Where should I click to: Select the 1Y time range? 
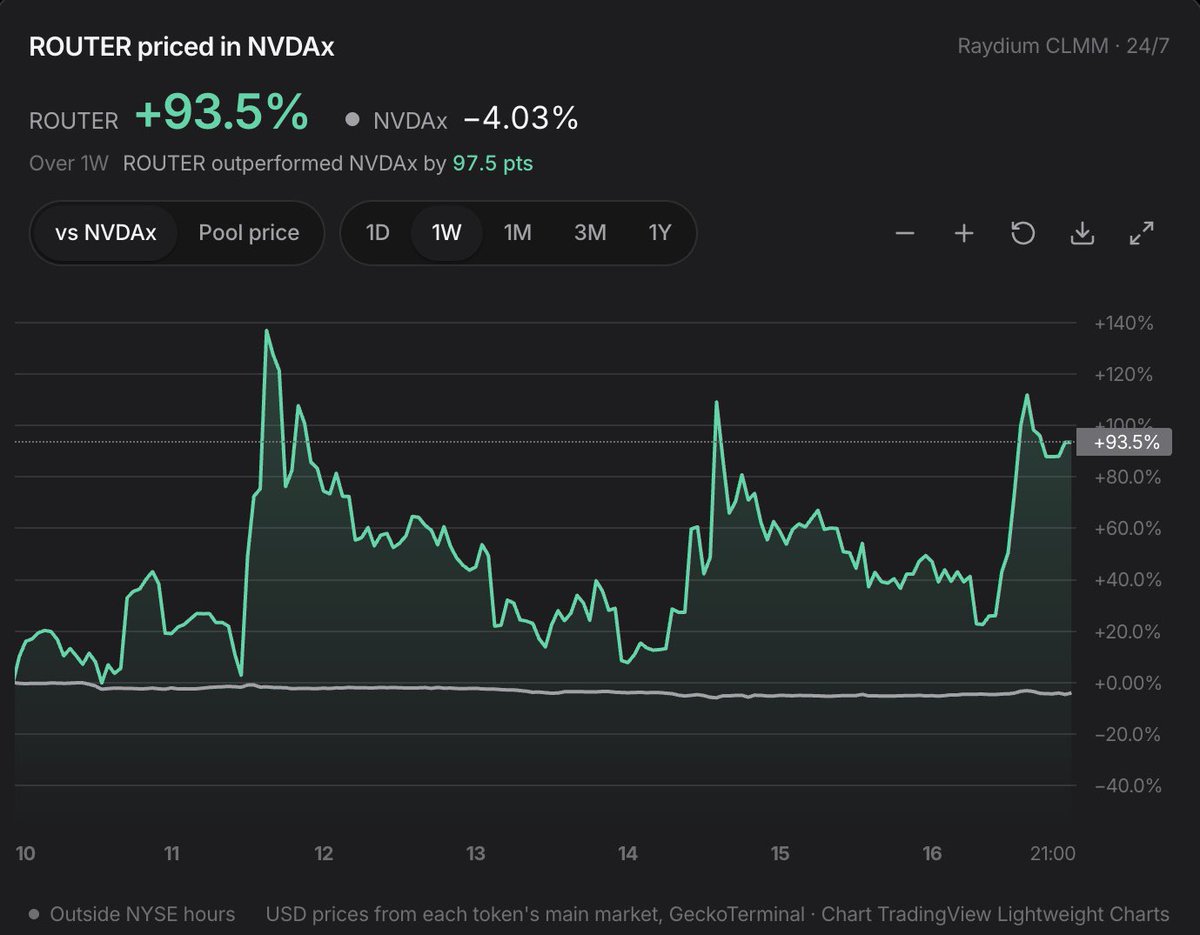click(x=660, y=233)
